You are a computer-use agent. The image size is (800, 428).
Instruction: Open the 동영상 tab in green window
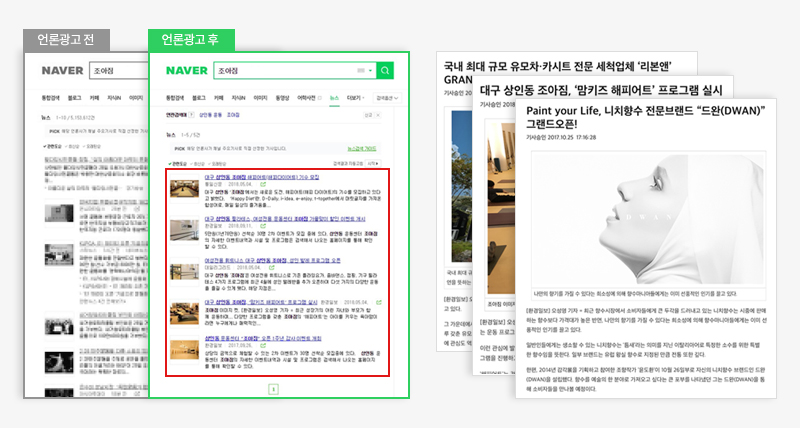[282, 98]
